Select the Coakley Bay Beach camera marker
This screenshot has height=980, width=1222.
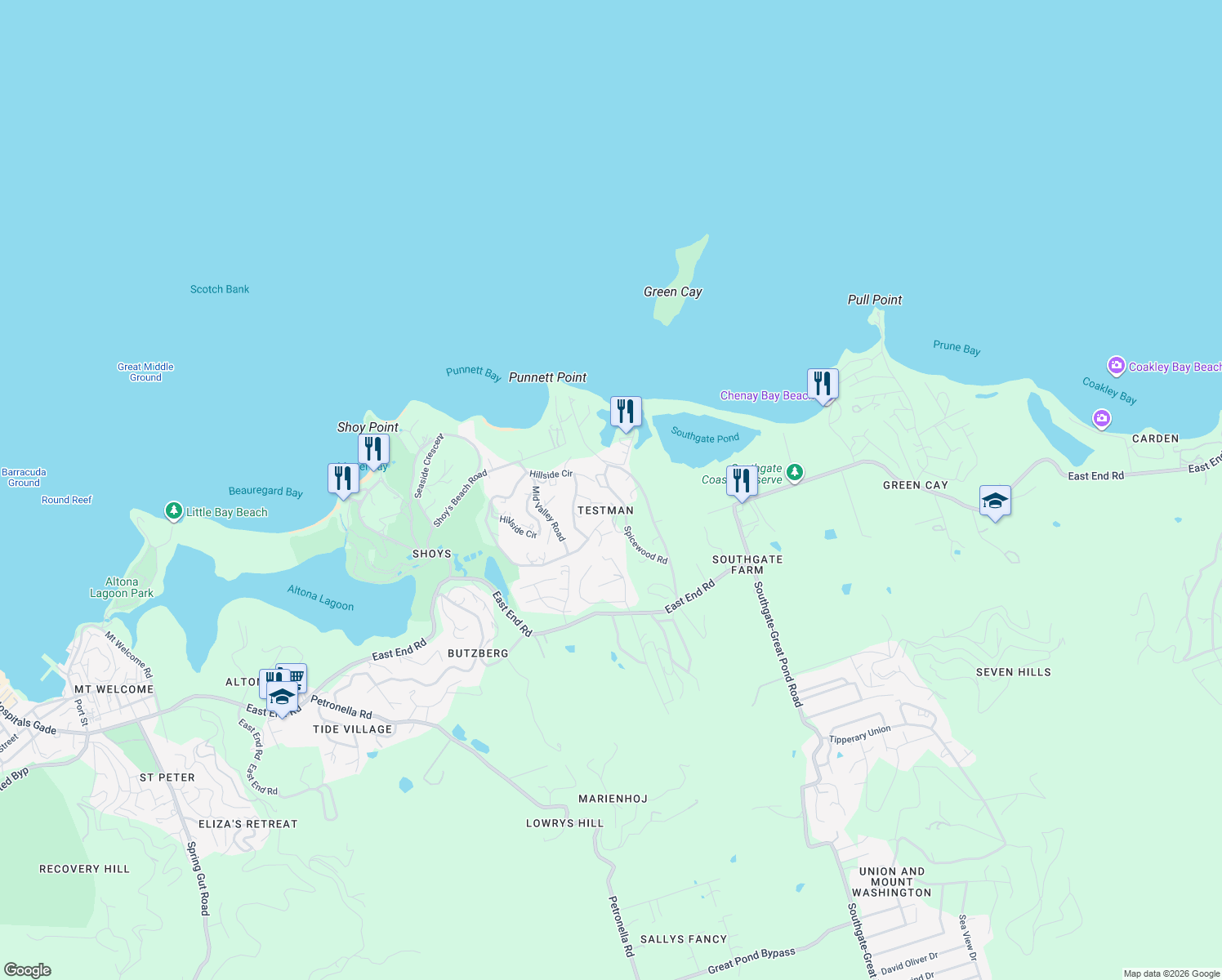coord(1117,366)
